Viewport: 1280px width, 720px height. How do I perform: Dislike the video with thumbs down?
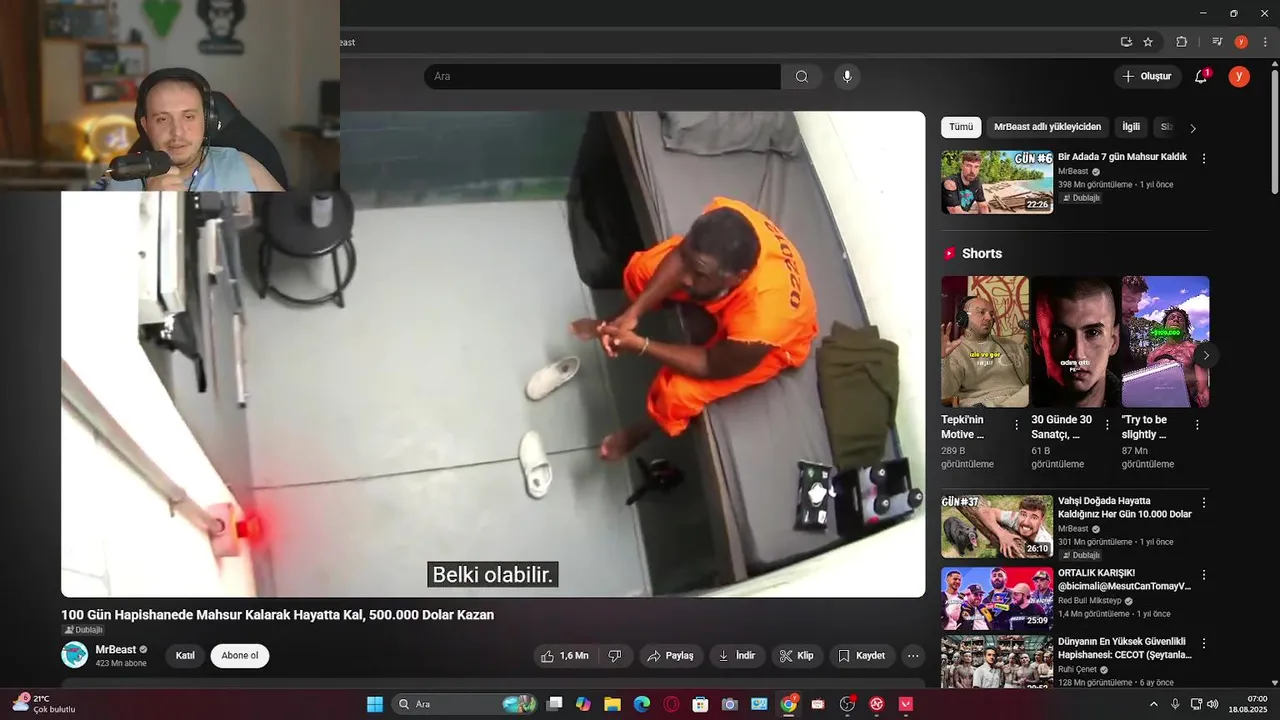pos(615,656)
